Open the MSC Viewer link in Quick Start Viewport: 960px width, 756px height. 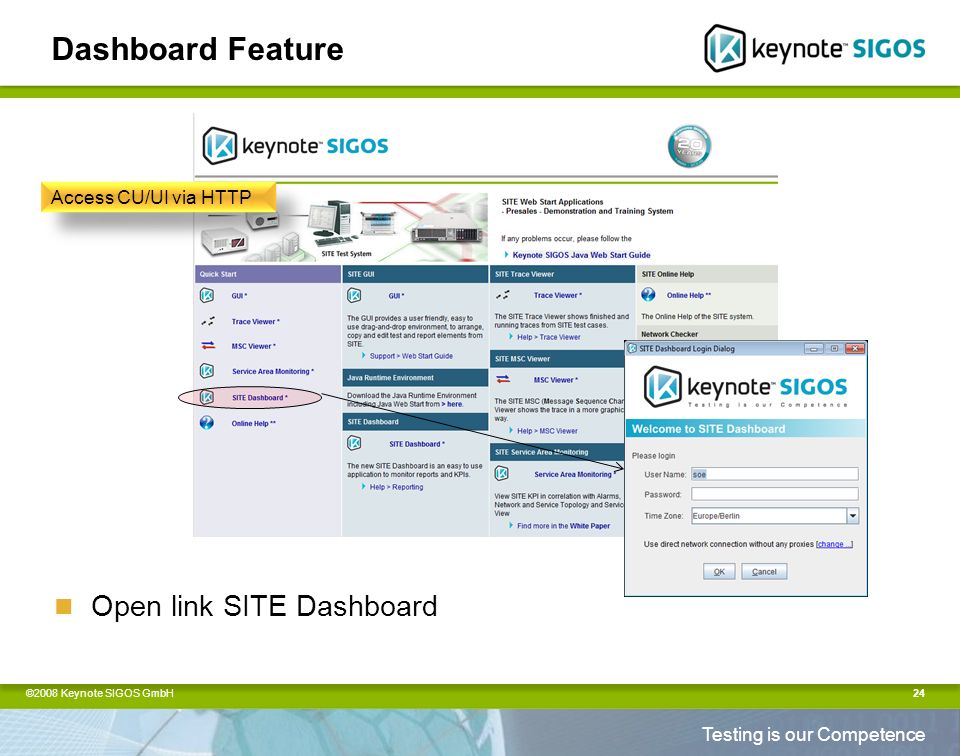point(253,346)
